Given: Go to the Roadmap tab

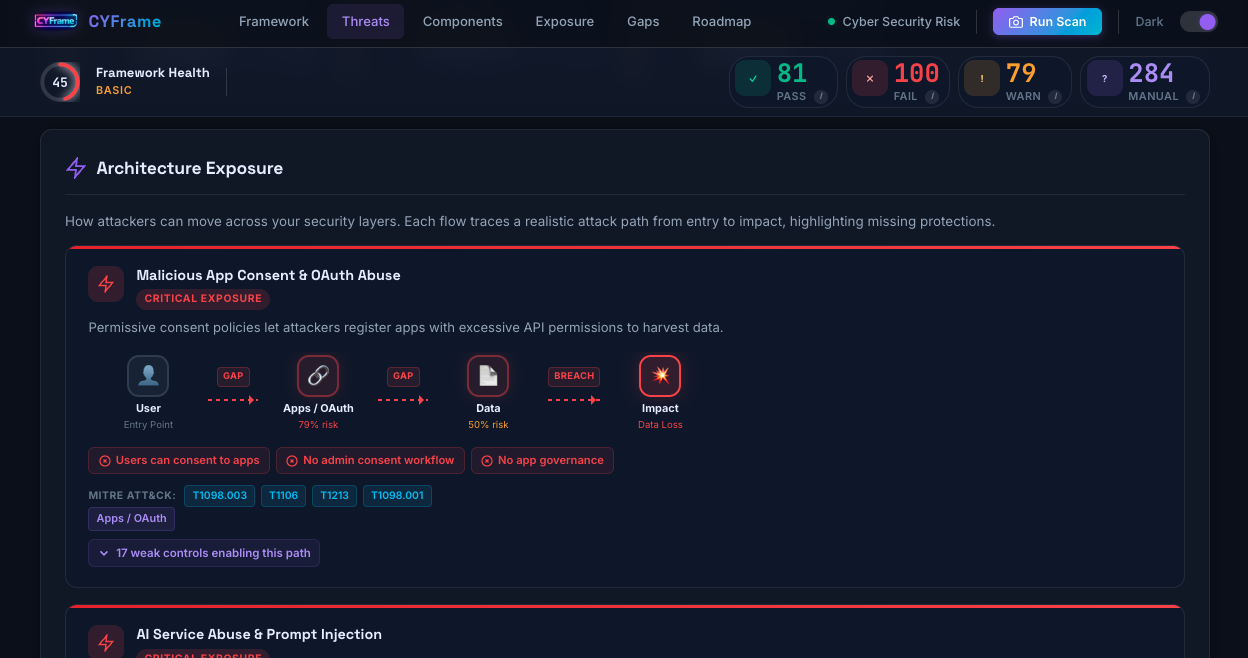Looking at the screenshot, I should coord(721,22).
